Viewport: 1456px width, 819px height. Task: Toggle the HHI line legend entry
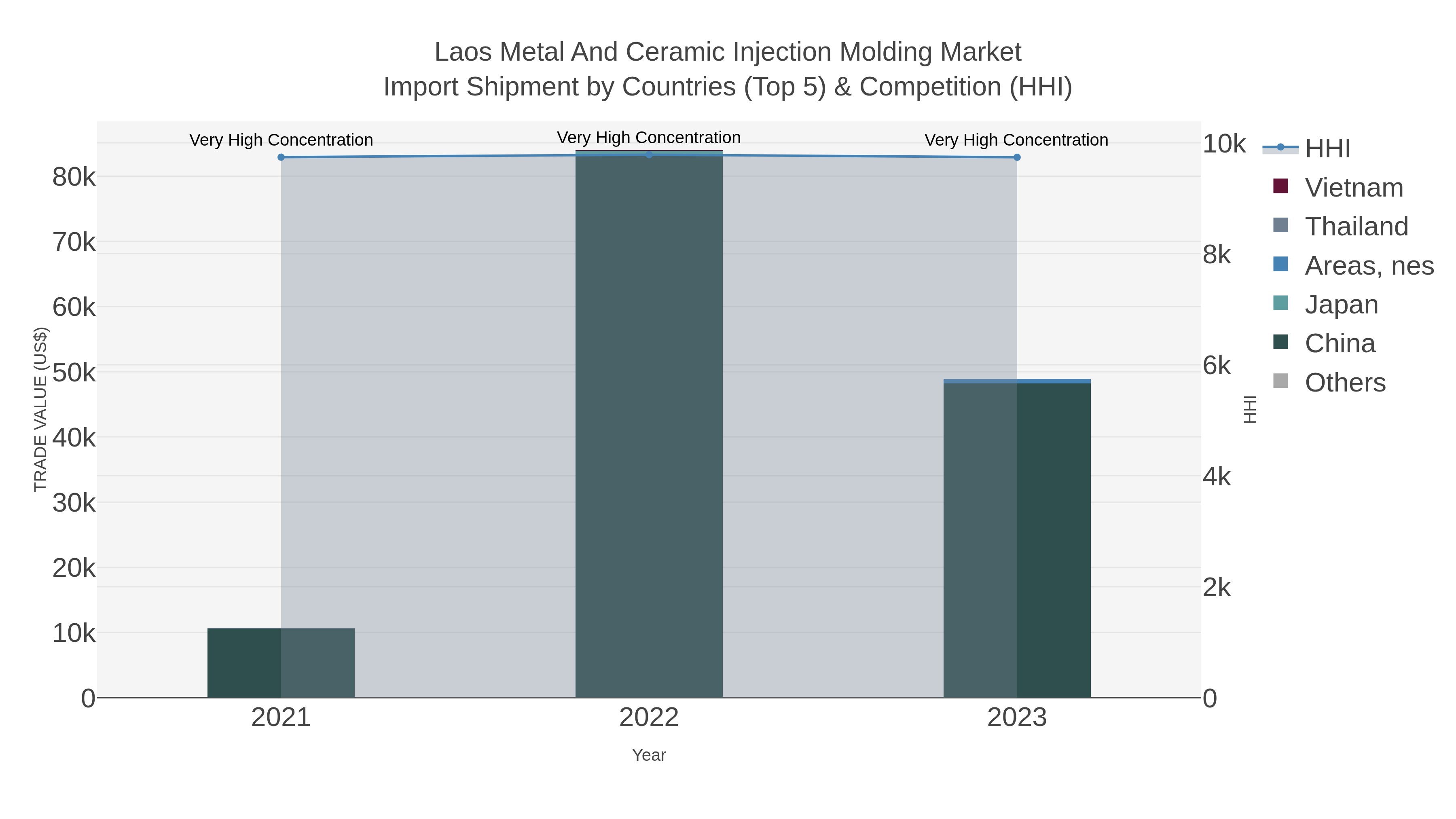[x=1306, y=148]
